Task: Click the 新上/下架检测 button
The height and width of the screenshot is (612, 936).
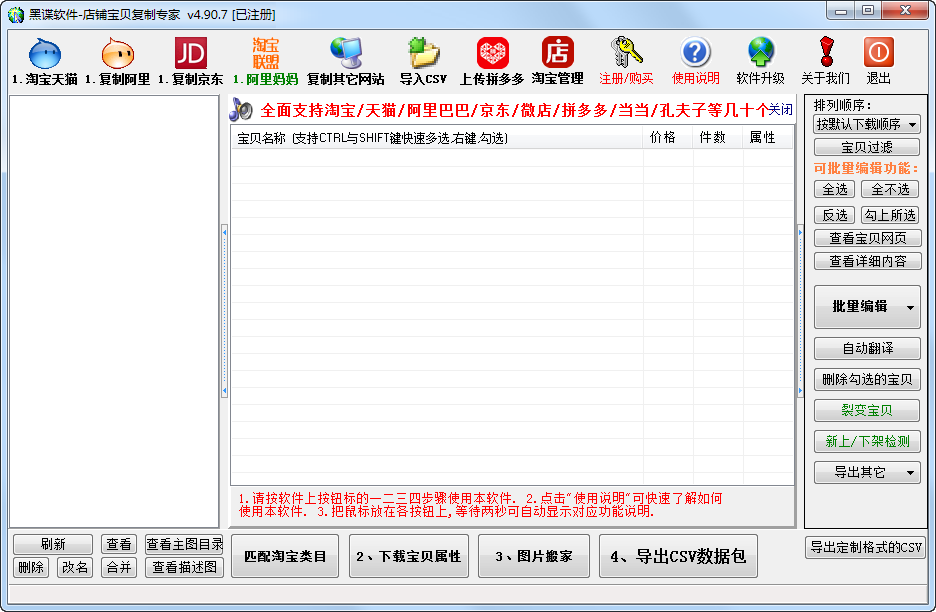Action: (x=867, y=441)
